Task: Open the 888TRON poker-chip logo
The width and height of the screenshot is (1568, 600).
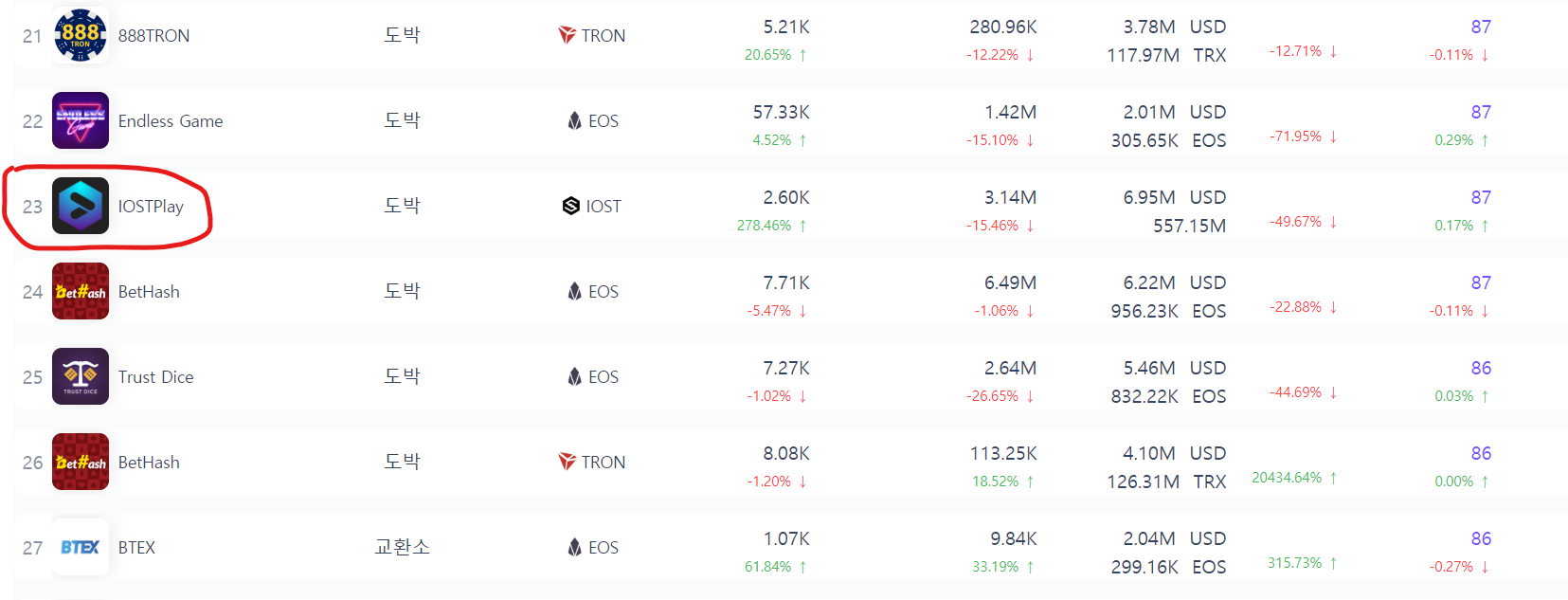Action: pyautogui.click(x=81, y=35)
